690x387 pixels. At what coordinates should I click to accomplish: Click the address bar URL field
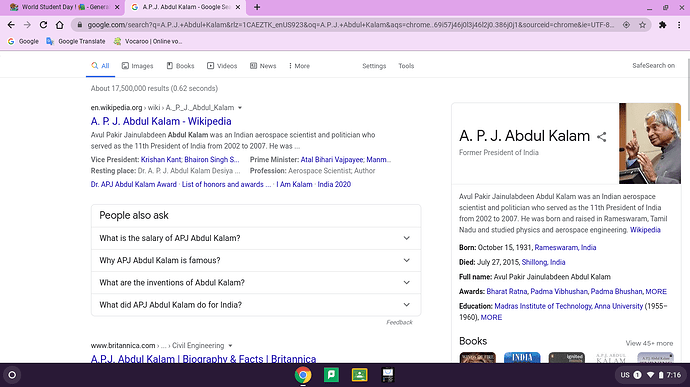coord(350,25)
